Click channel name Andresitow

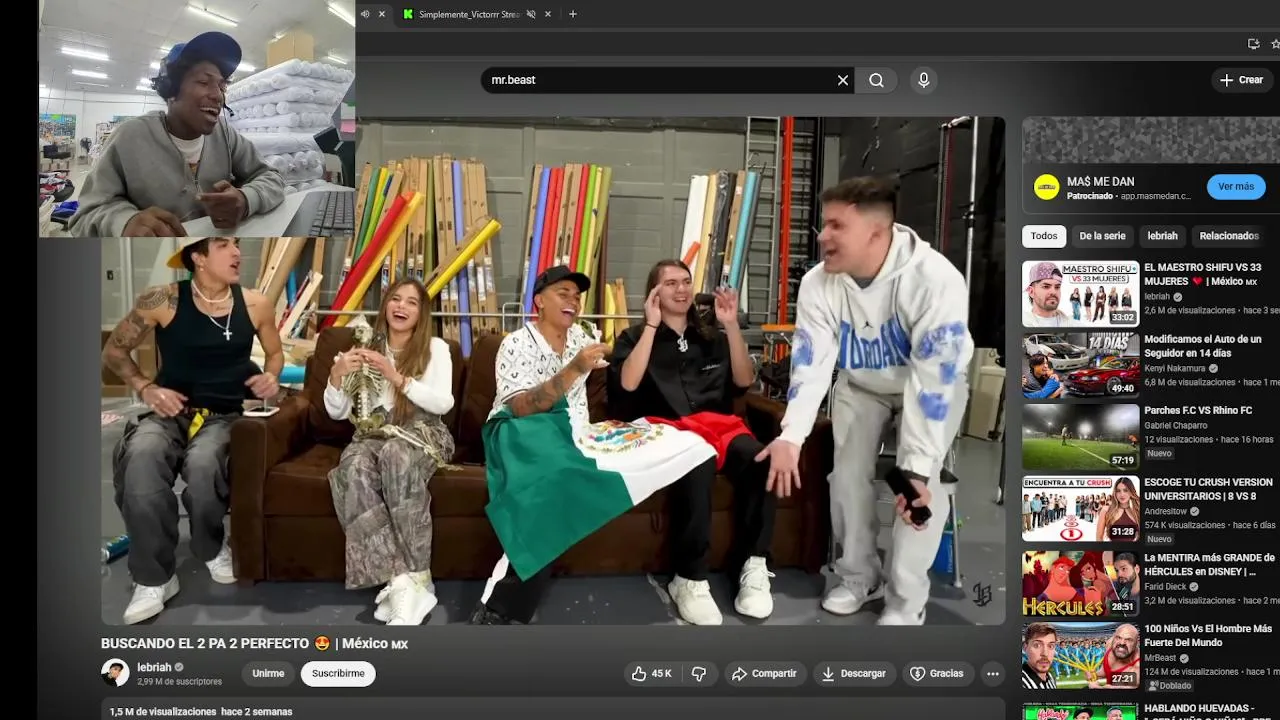(1166, 511)
